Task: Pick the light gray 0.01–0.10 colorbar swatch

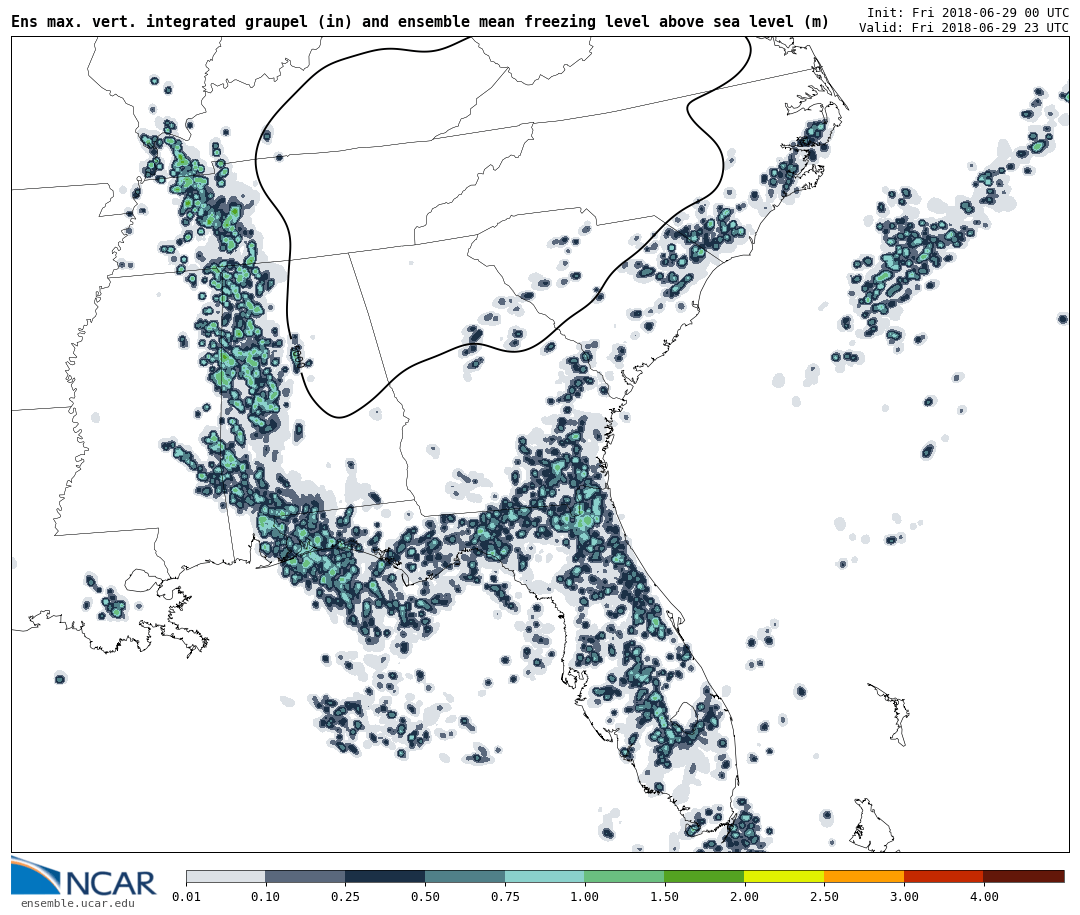Action: [x=225, y=876]
